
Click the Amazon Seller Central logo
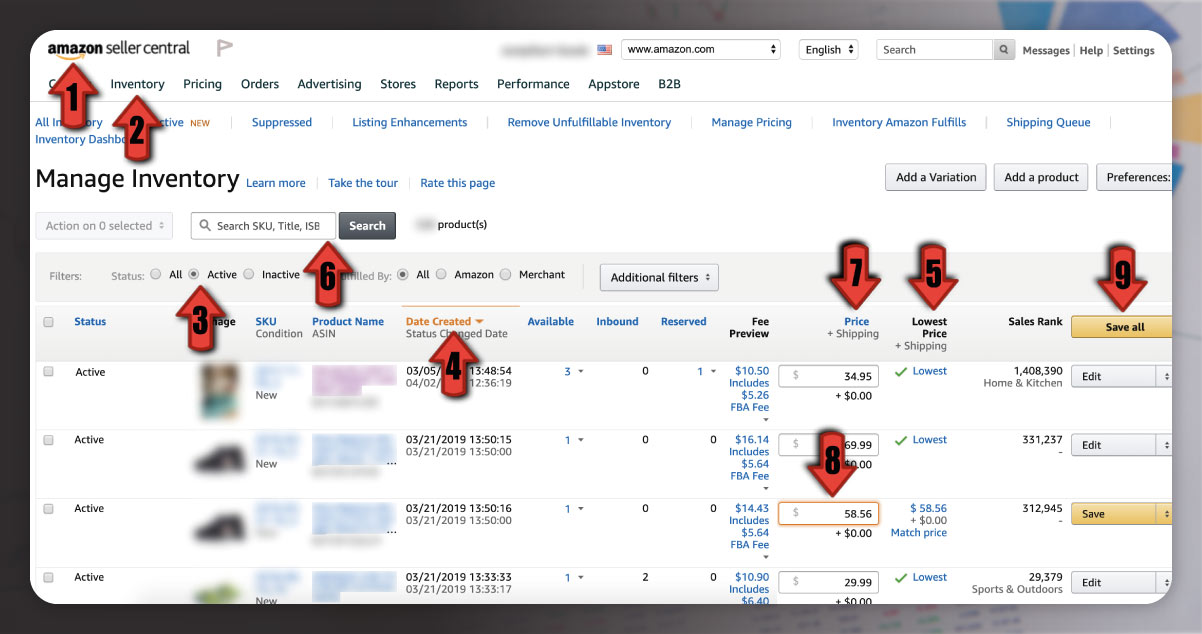pyautogui.click(x=118, y=49)
